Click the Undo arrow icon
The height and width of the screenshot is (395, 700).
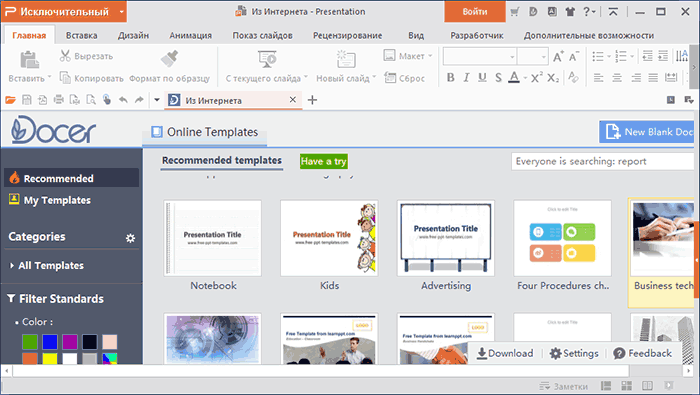(x=123, y=100)
